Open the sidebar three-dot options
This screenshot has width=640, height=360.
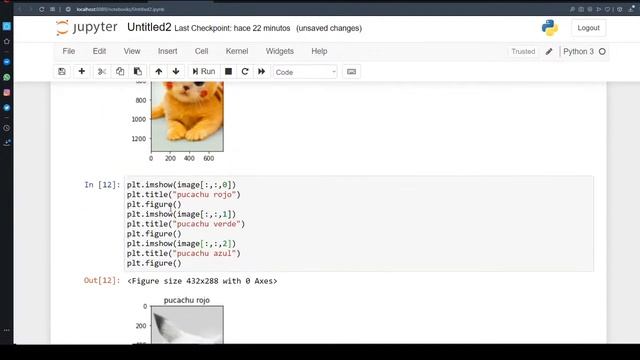click(7, 330)
